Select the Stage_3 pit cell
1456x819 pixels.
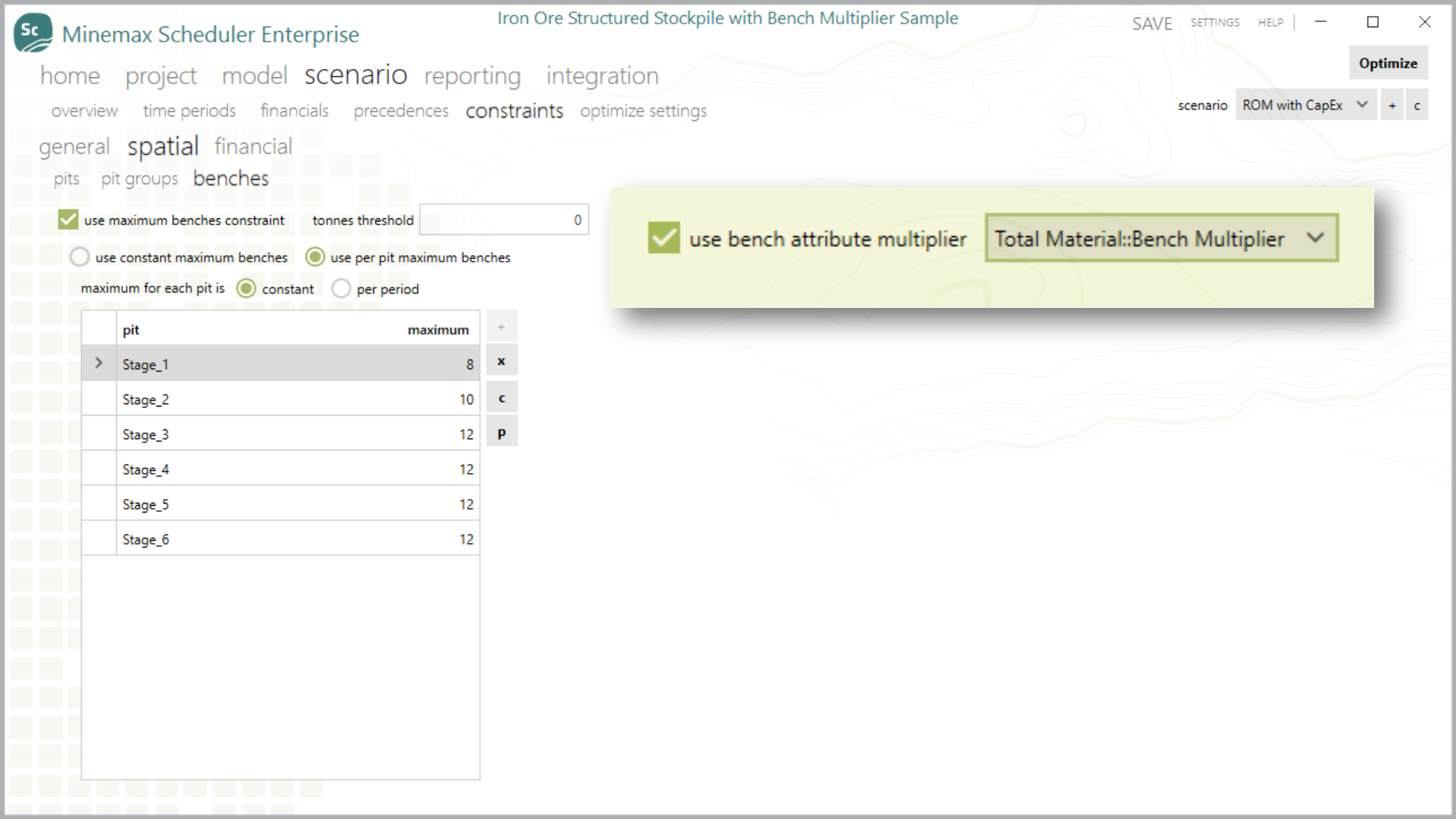(x=146, y=434)
